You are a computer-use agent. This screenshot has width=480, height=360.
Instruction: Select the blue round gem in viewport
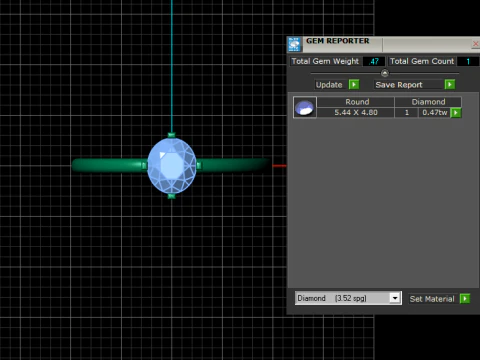pos(172,166)
